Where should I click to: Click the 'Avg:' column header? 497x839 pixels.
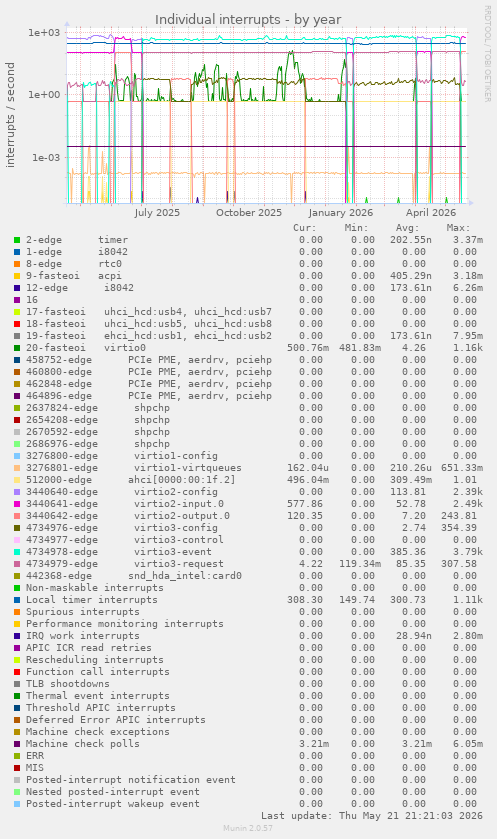tap(408, 228)
